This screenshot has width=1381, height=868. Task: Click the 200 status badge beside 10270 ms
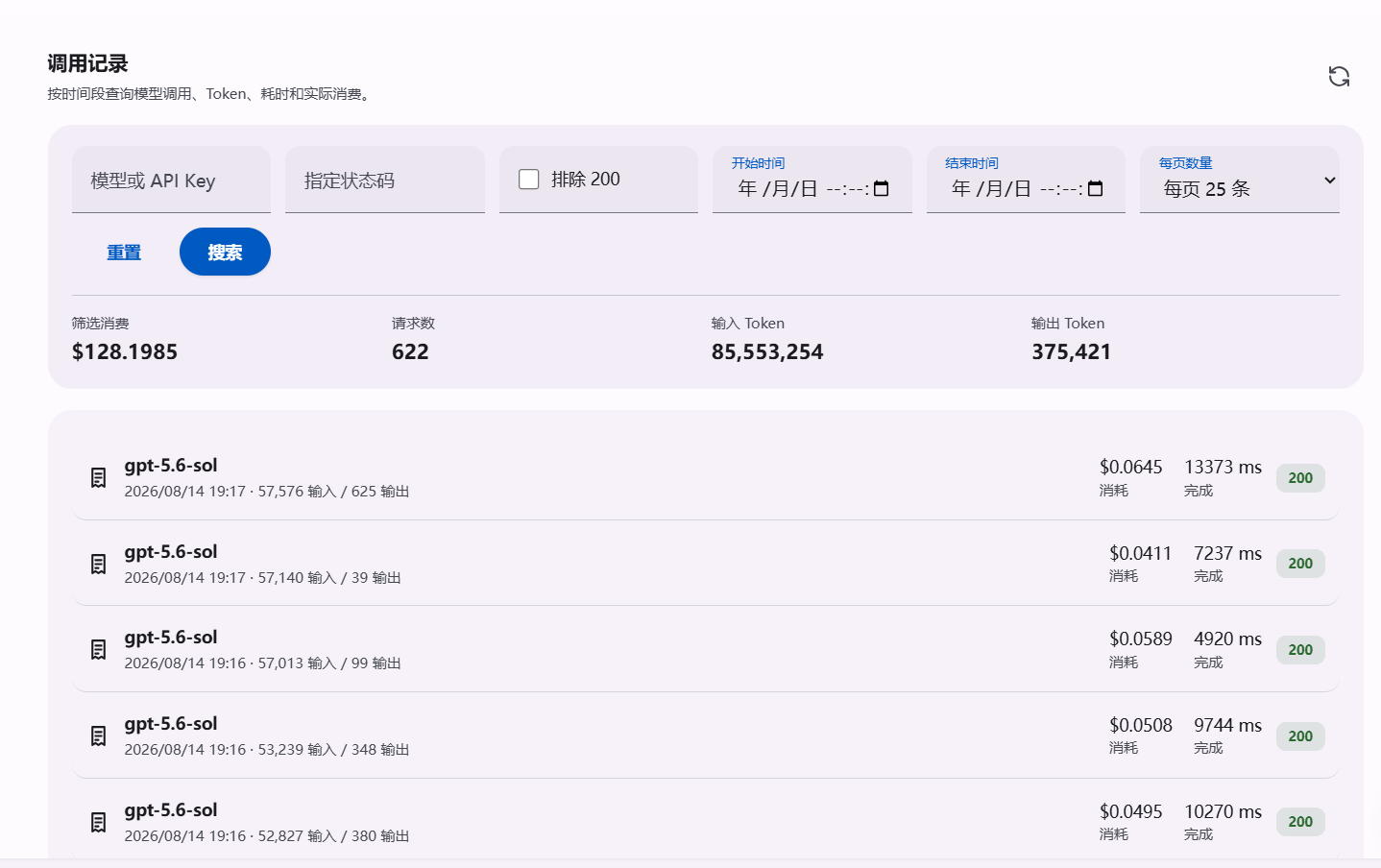(1300, 822)
